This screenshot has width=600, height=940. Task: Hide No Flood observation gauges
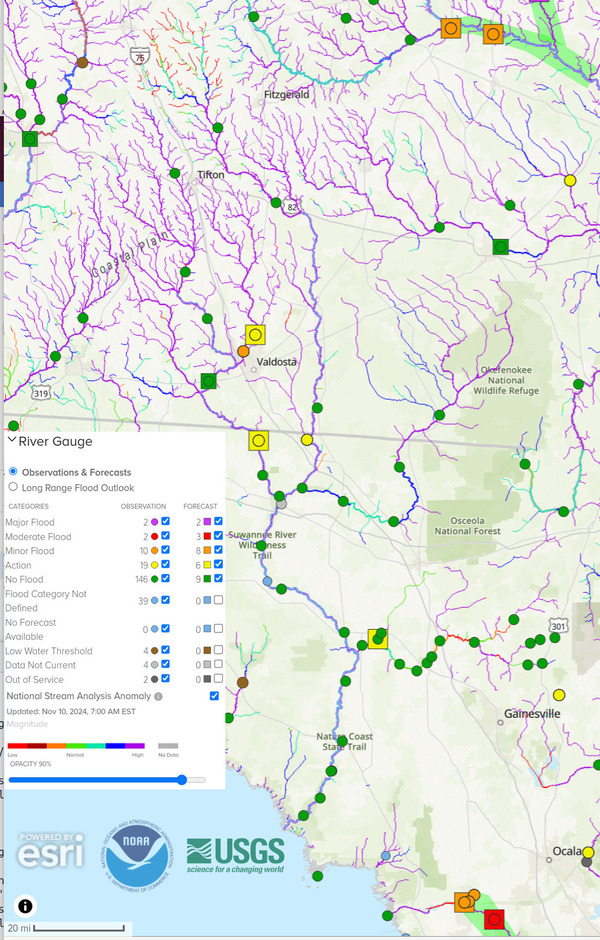point(165,579)
